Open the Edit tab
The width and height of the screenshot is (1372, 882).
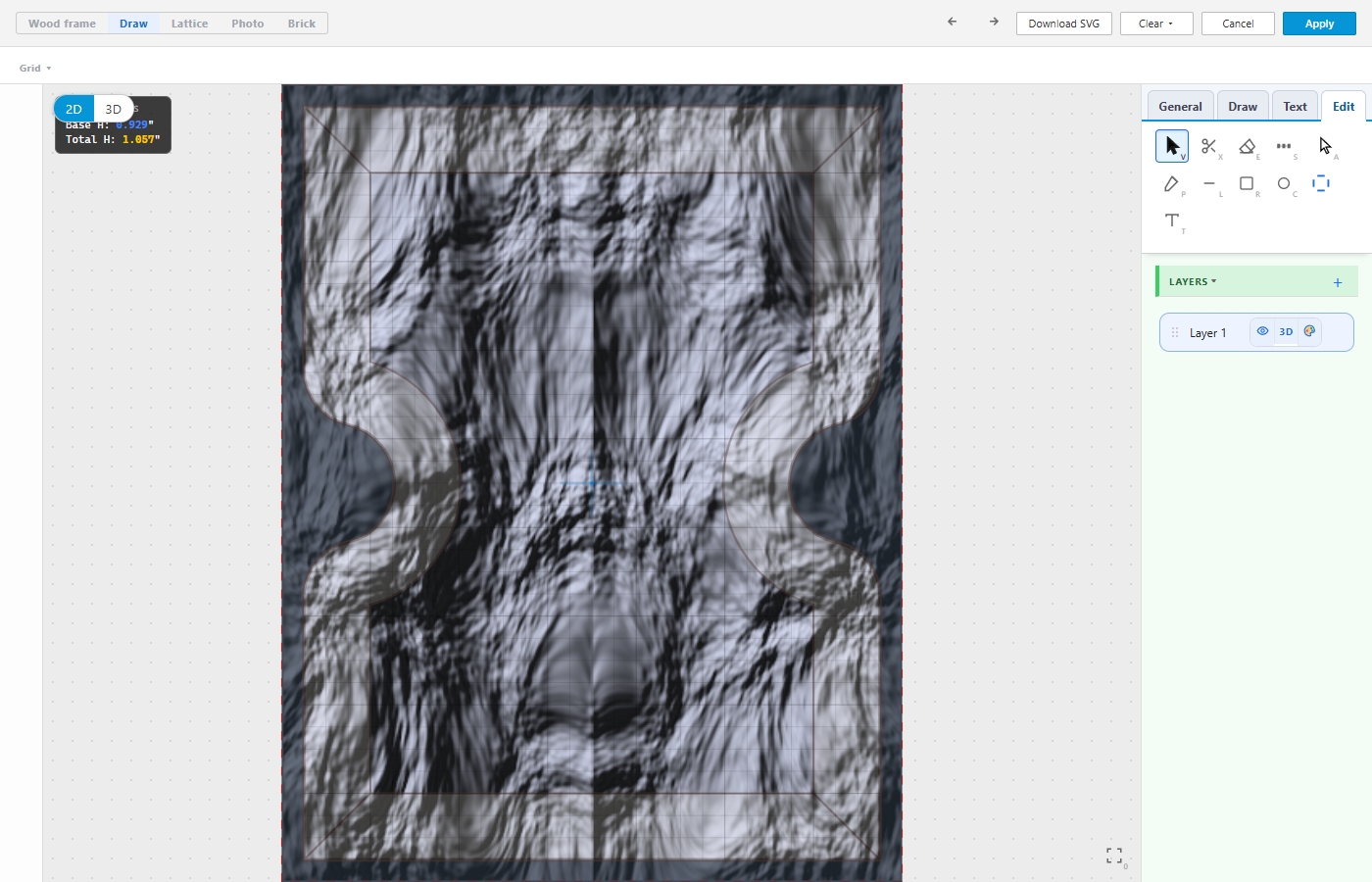pyautogui.click(x=1344, y=106)
